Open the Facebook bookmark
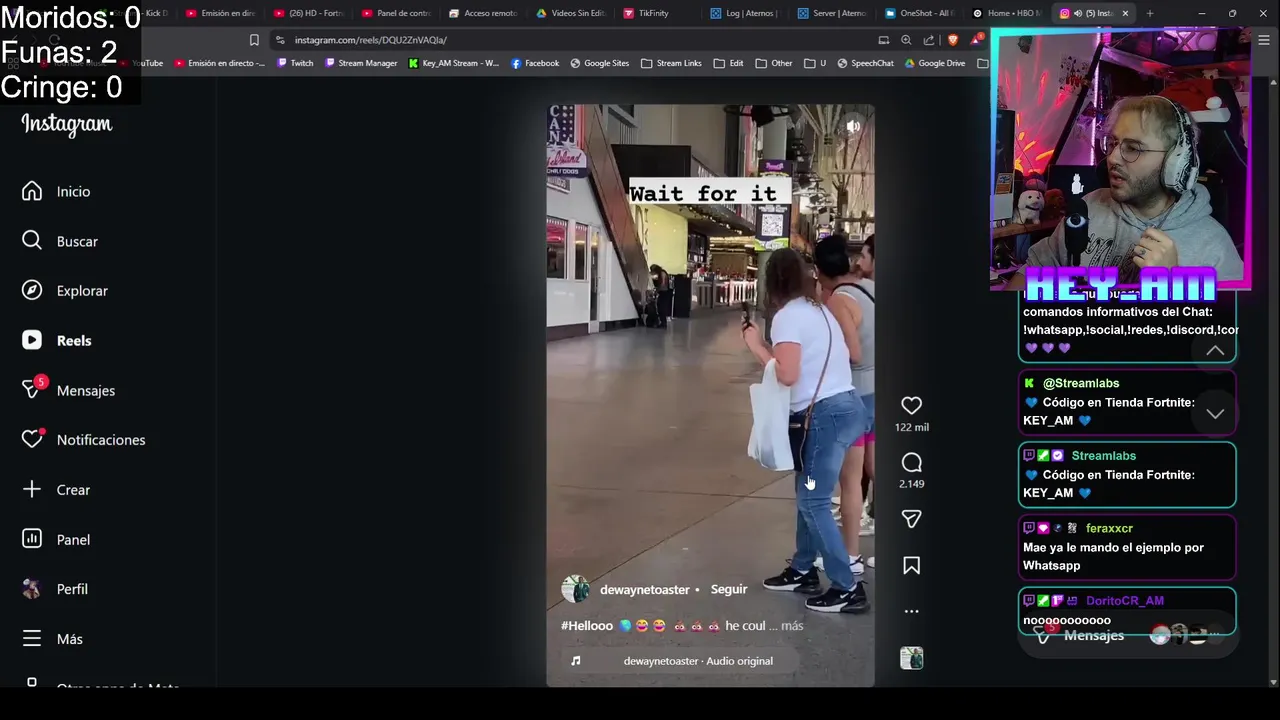 coord(535,63)
